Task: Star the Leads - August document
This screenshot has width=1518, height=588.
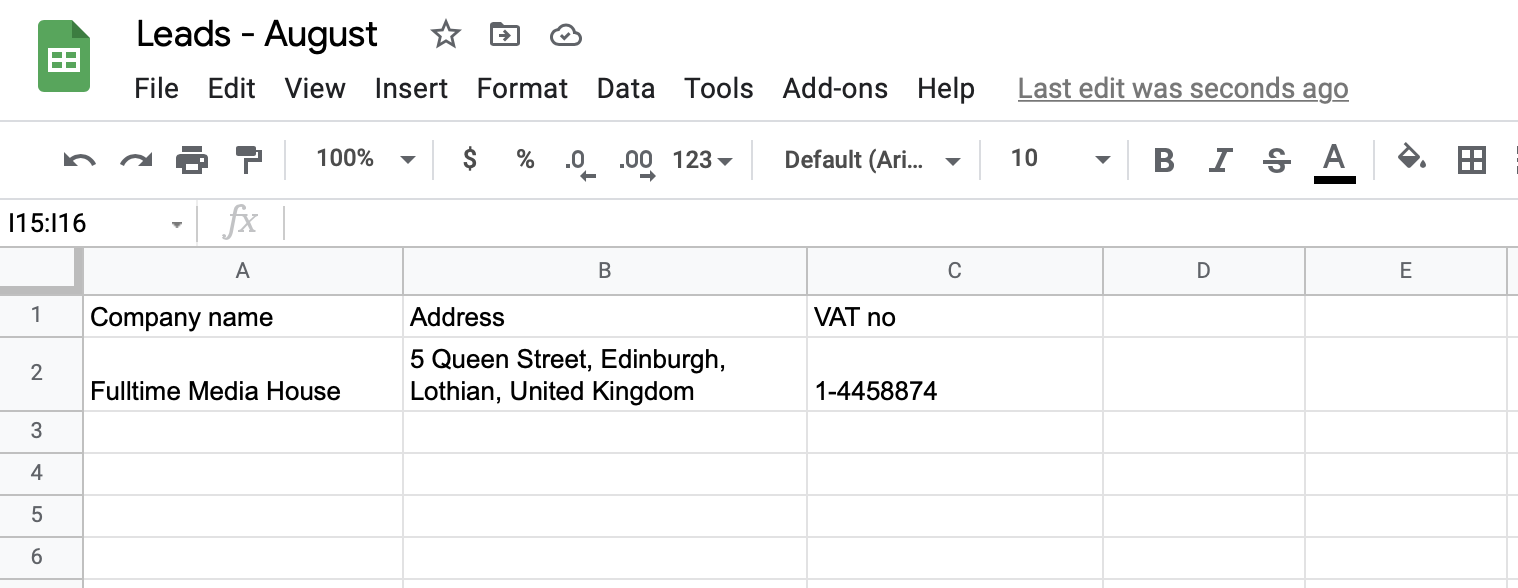Action: 445,36
